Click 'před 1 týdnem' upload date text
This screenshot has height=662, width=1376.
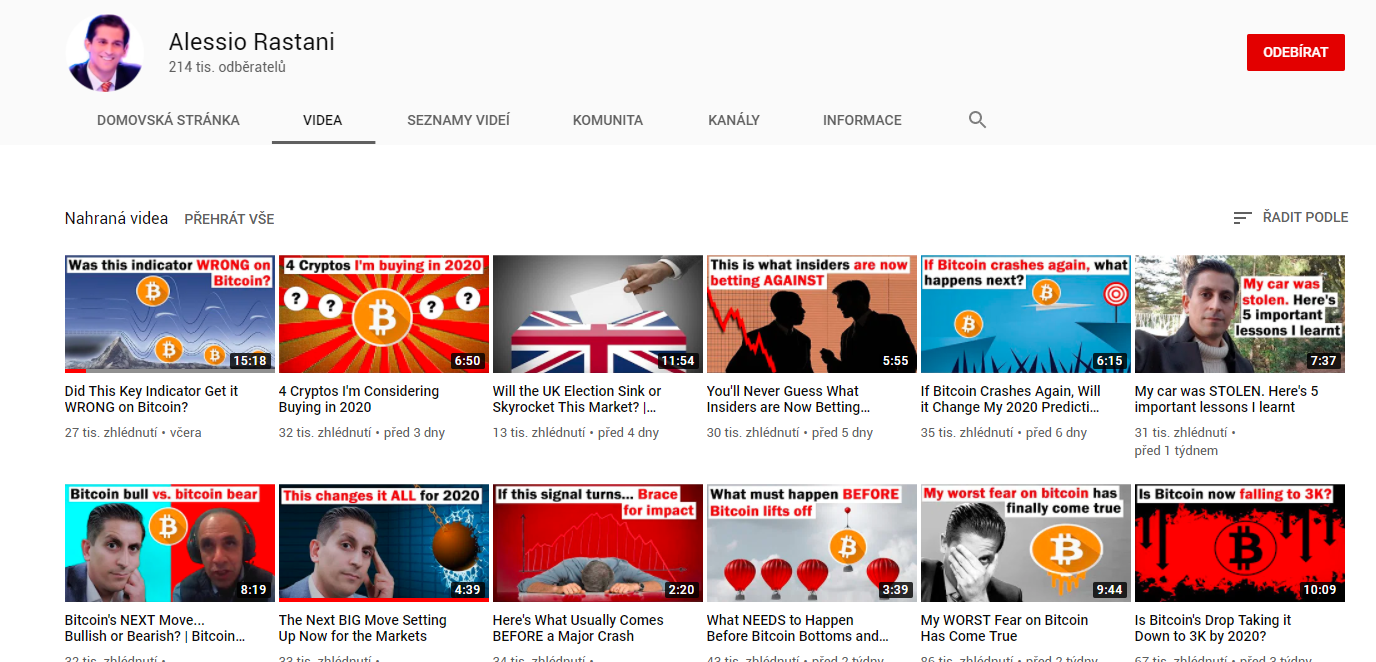point(1177,451)
